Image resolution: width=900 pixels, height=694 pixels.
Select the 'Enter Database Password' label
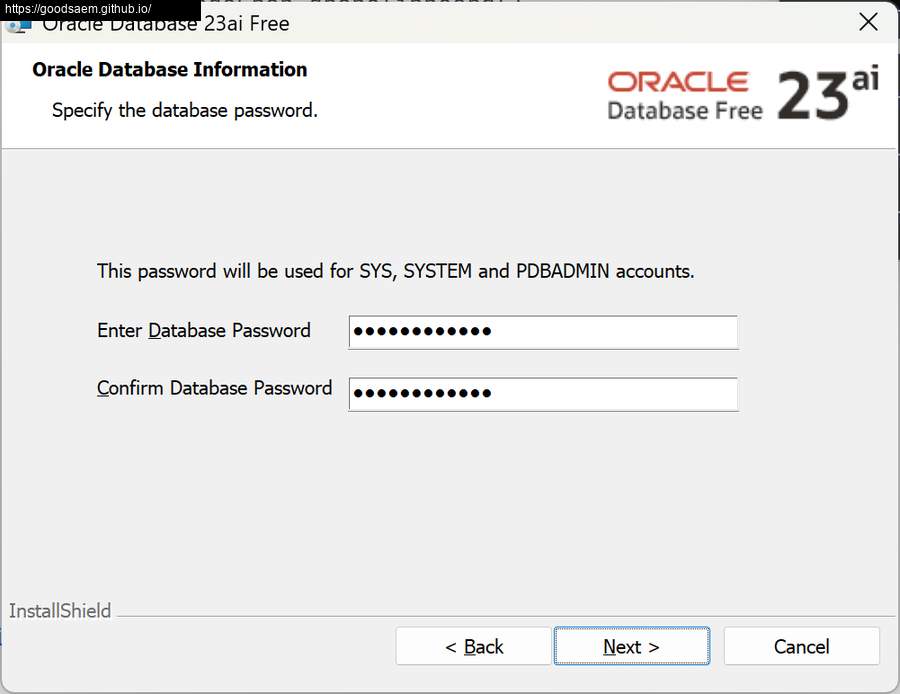(x=204, y=331)
